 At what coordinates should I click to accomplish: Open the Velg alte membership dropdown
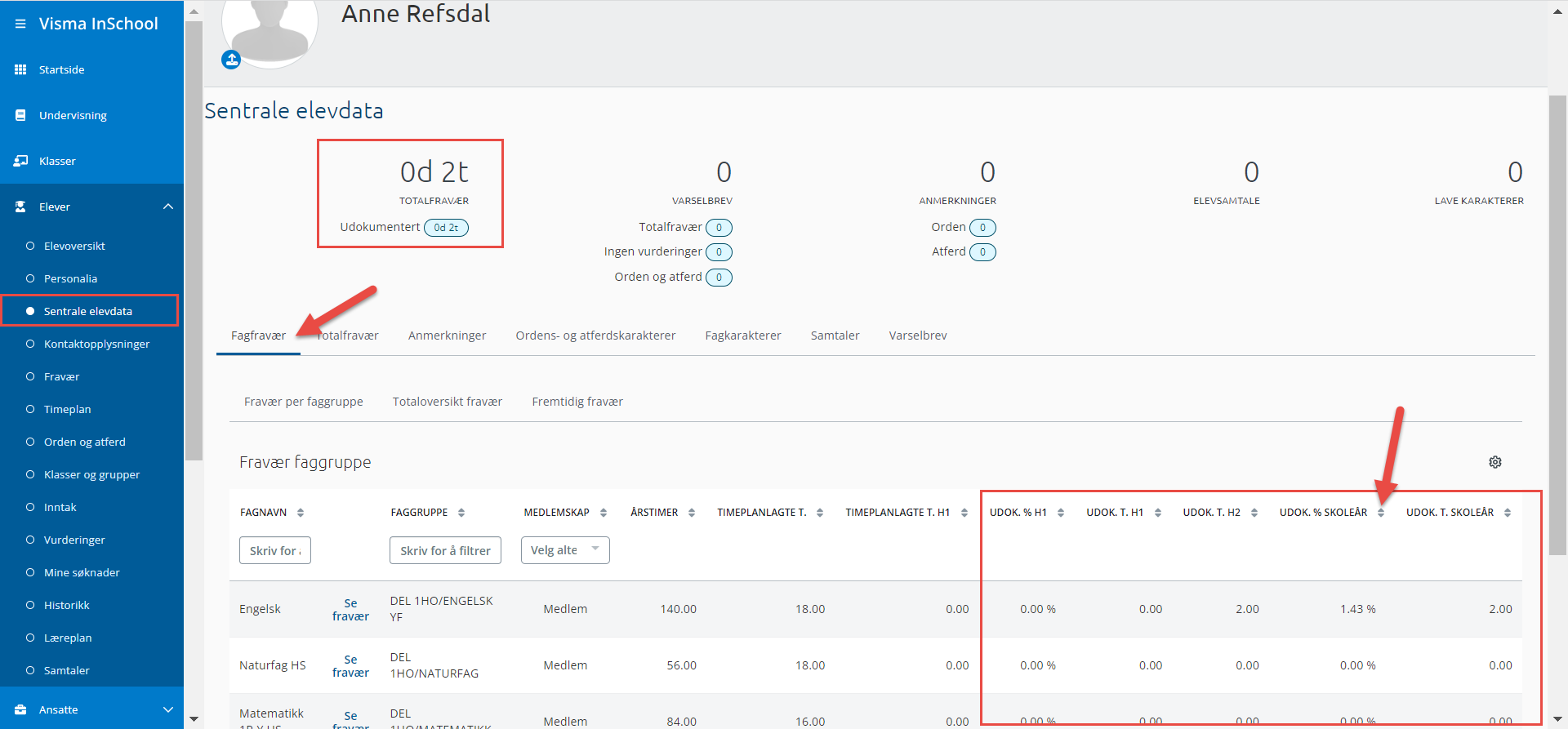tap(565, 550)
